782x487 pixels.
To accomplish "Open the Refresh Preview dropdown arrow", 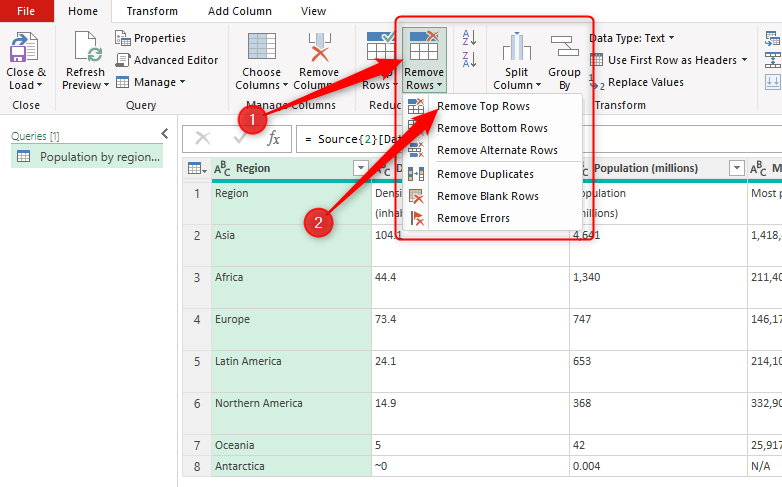I will point(106,85).
